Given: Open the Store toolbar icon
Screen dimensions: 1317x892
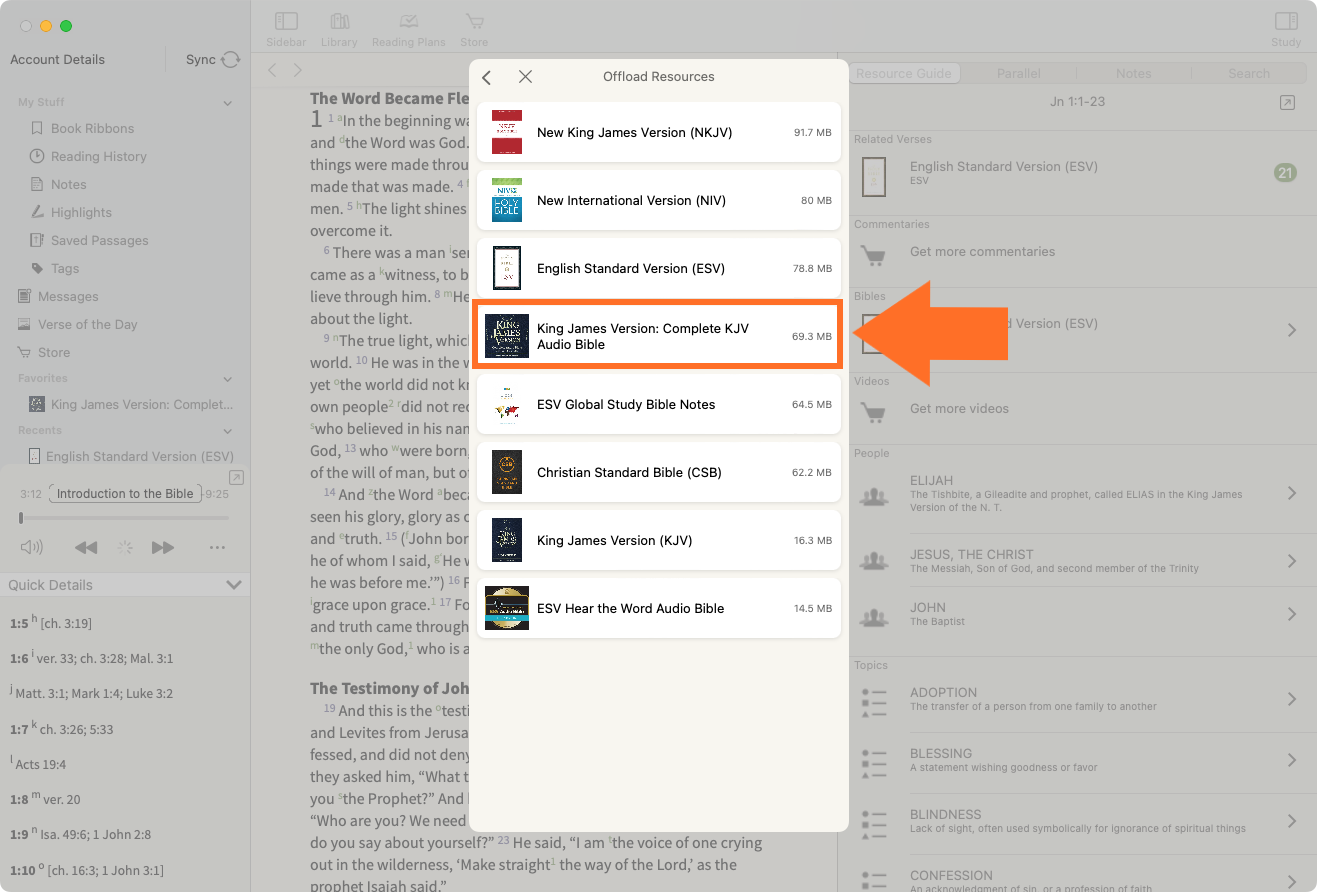Looking at the screenshot, I should [x=474, y=22].
